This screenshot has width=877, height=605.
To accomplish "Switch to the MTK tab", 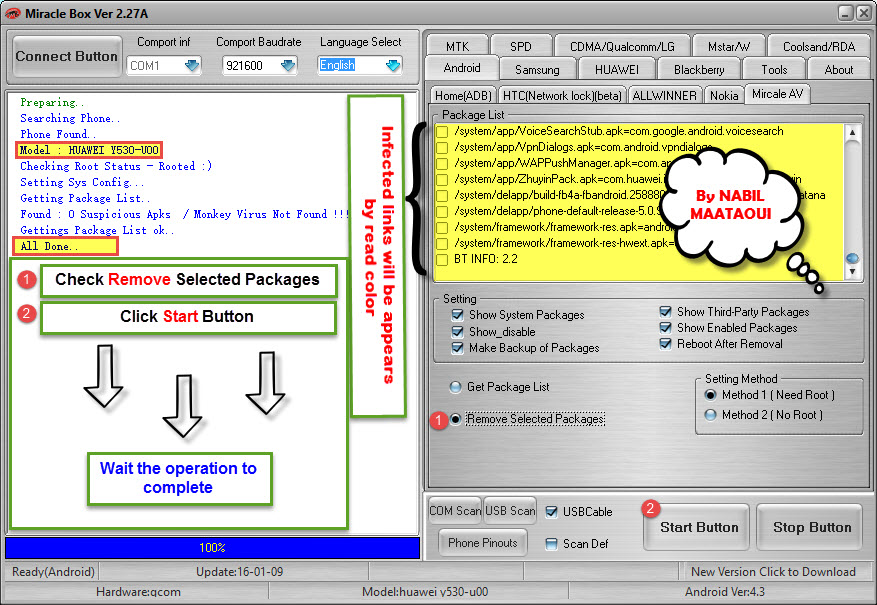I will 458,46.
